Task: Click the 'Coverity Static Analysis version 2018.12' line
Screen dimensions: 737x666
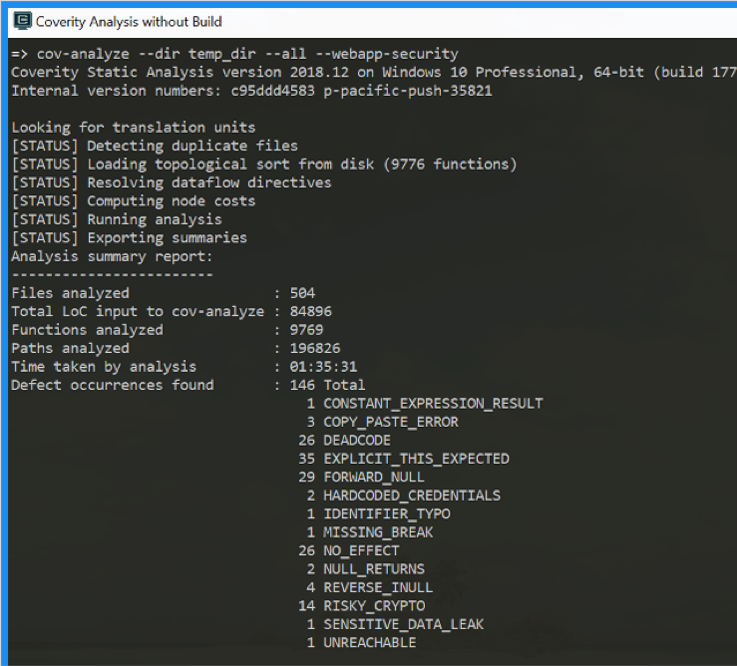Action: pos(374,72)
